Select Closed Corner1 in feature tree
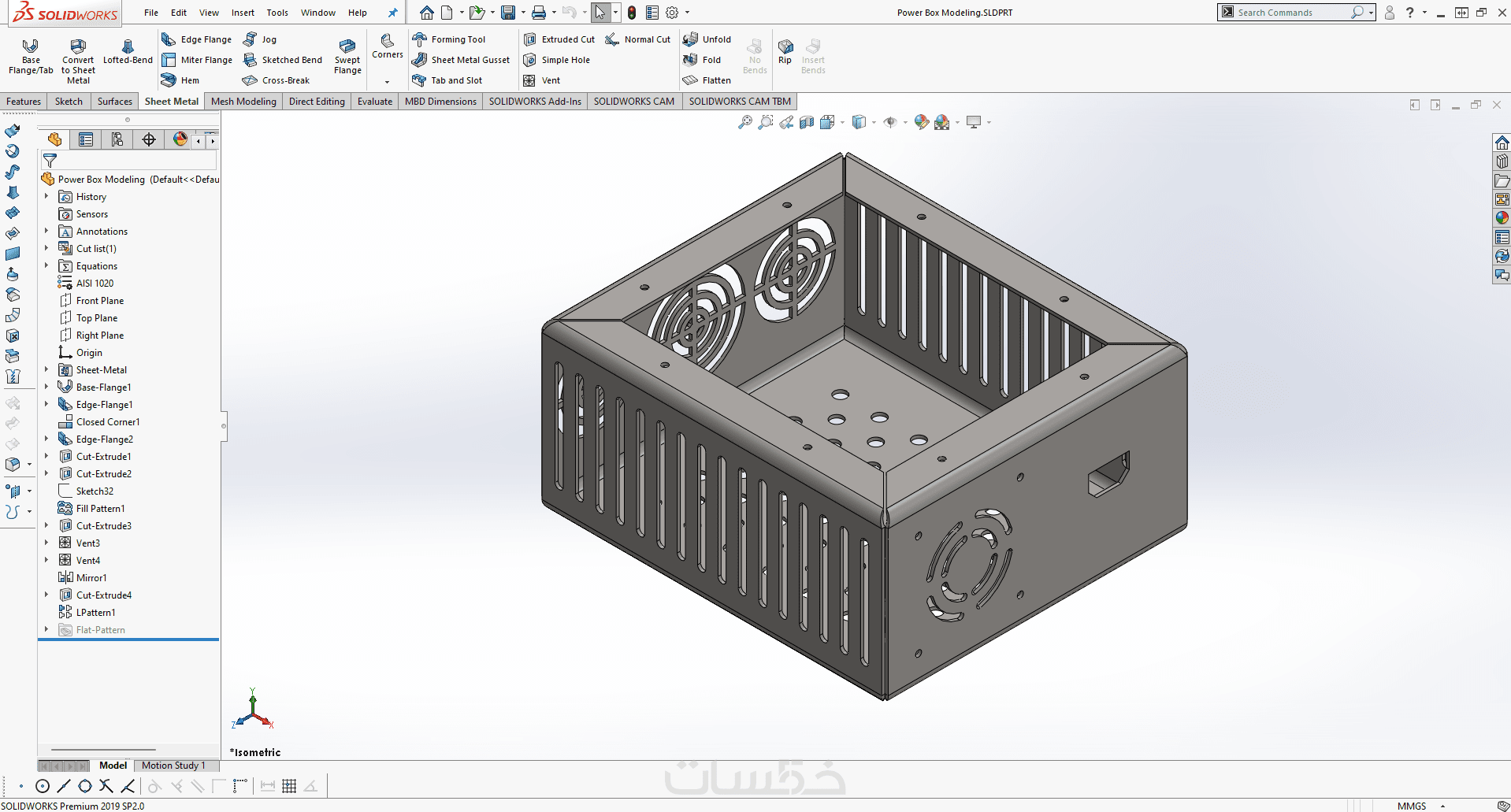Screen dimensions: 1511x812 pyautogui.click(x=99, y=422)
